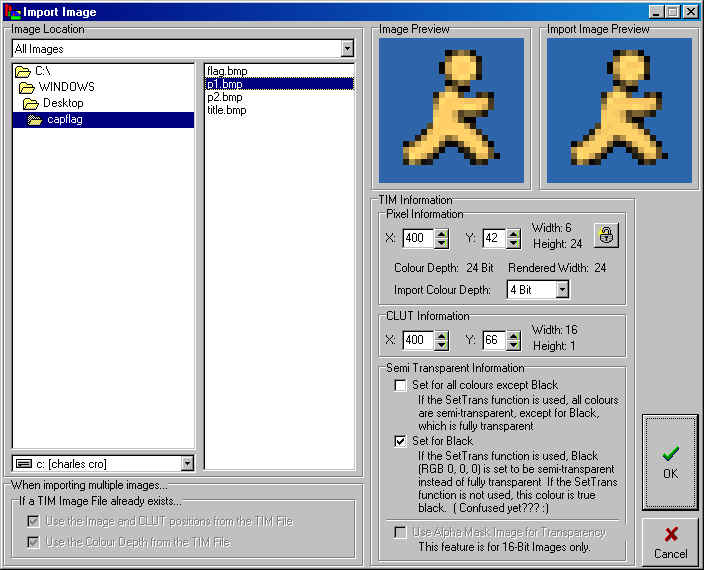
Task: Select p1.bmp in the file list
Action: (280, 84)
